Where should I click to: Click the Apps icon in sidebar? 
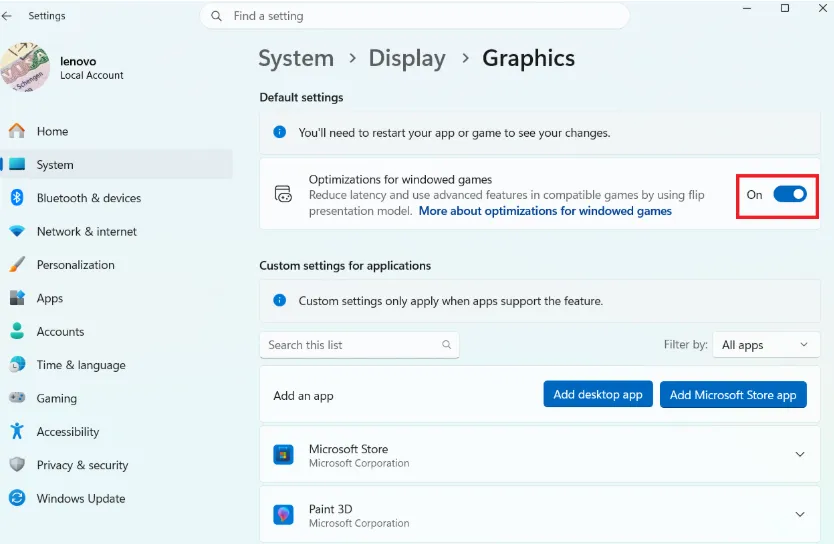click(x=17, y=298)
